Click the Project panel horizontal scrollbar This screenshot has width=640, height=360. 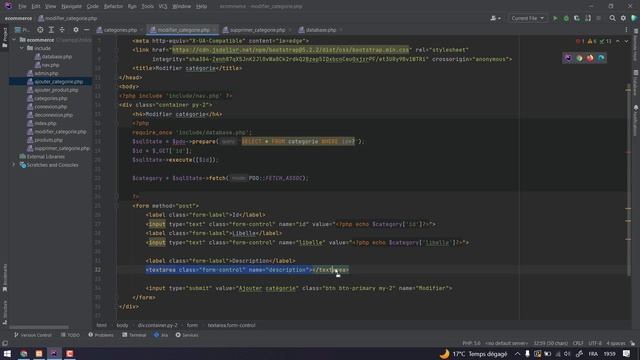pos(39,327)
